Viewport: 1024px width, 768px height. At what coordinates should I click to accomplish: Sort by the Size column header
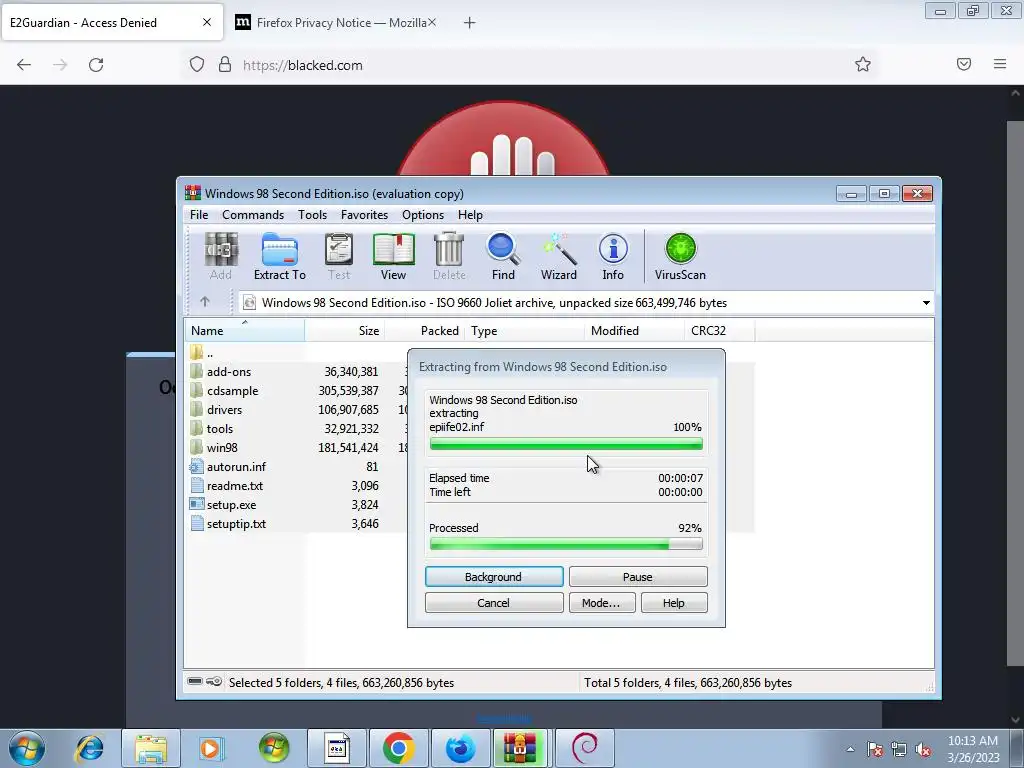344,330
